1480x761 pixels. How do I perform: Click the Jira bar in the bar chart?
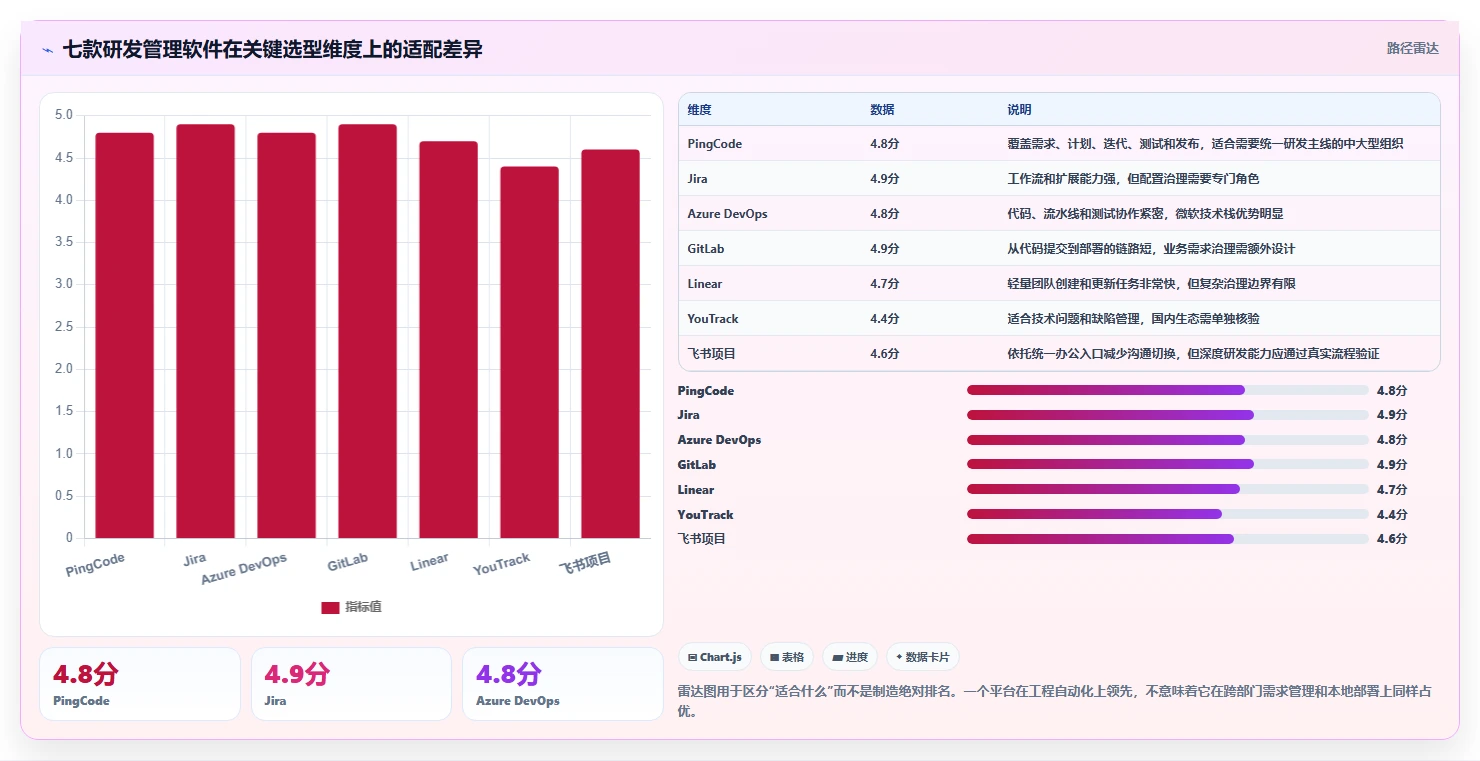[205, 331]
